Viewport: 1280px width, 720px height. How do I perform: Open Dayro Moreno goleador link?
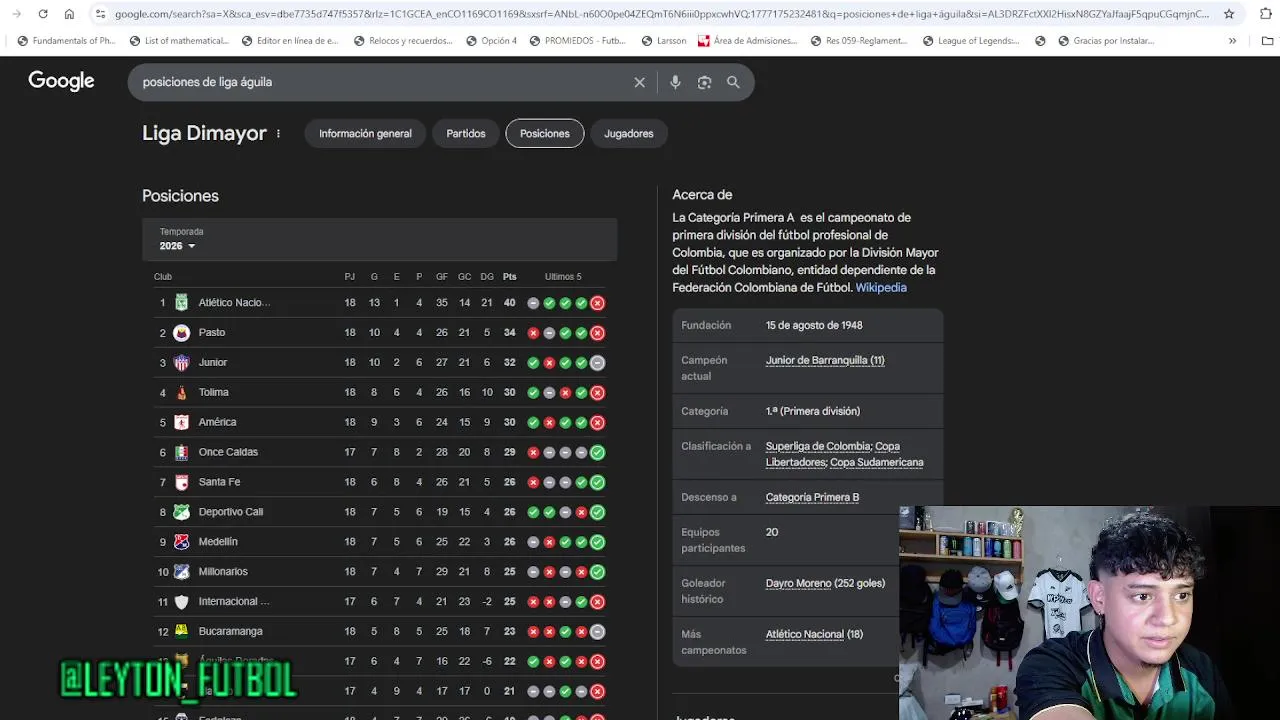click(x=798, y=584)
